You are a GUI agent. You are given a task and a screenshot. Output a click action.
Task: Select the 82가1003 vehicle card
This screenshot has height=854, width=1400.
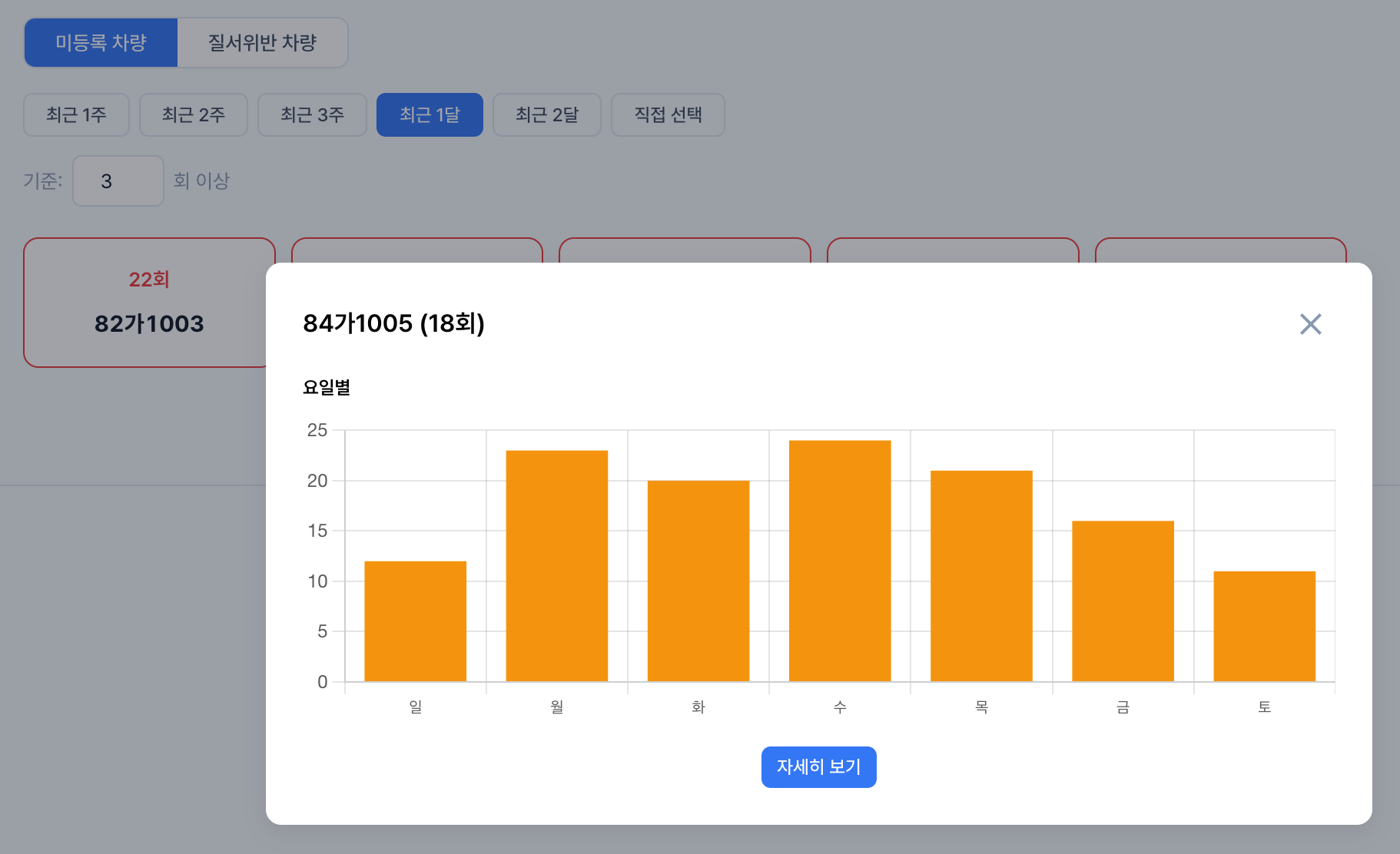click(149, 323)
